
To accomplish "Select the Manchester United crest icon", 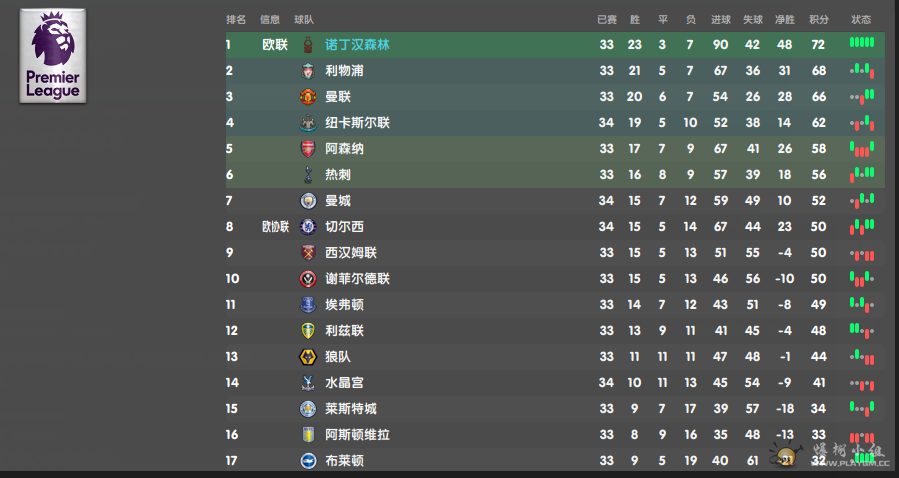I will point(308,97).
